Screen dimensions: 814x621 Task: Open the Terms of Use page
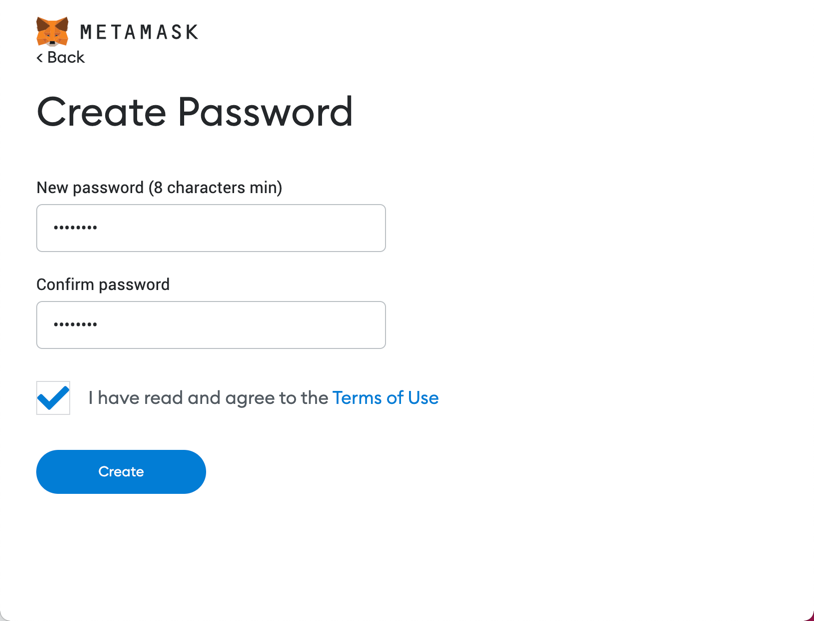(x=385, y=398)
